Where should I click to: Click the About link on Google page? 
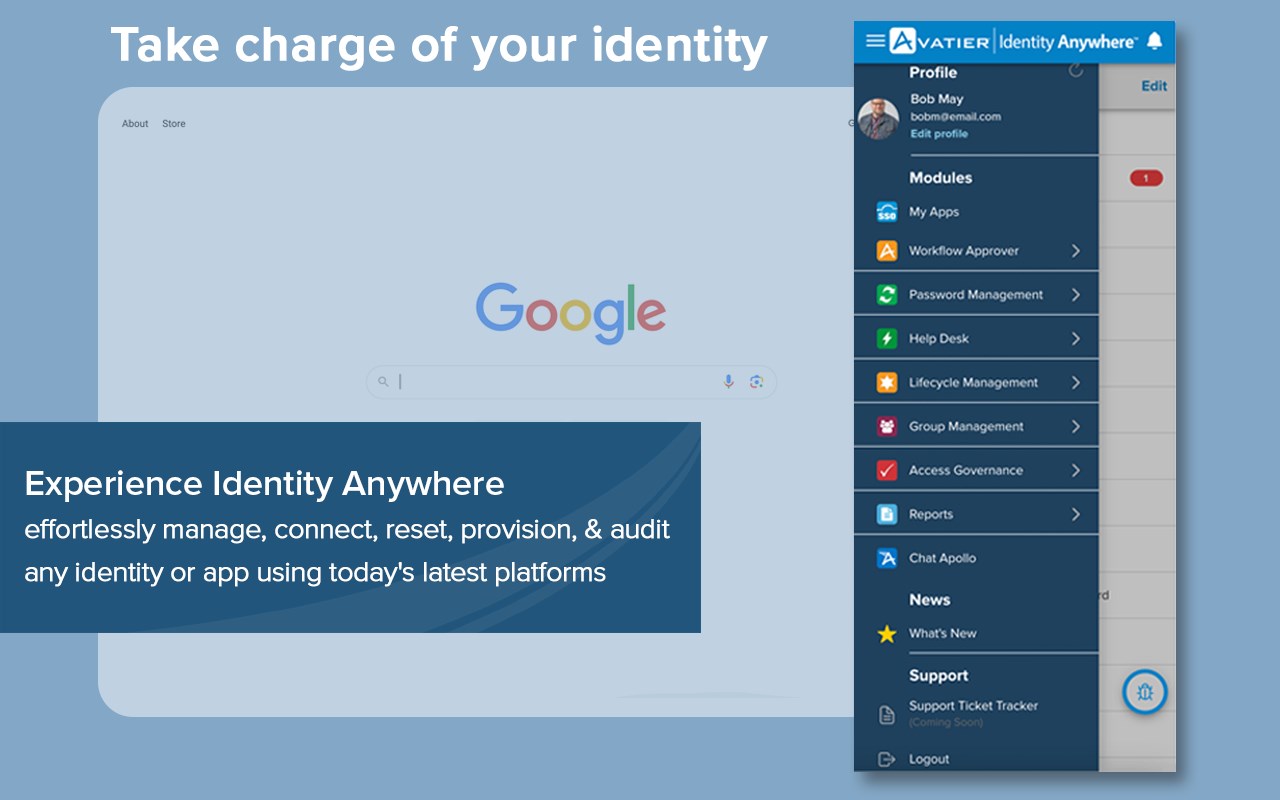[135, 124]
